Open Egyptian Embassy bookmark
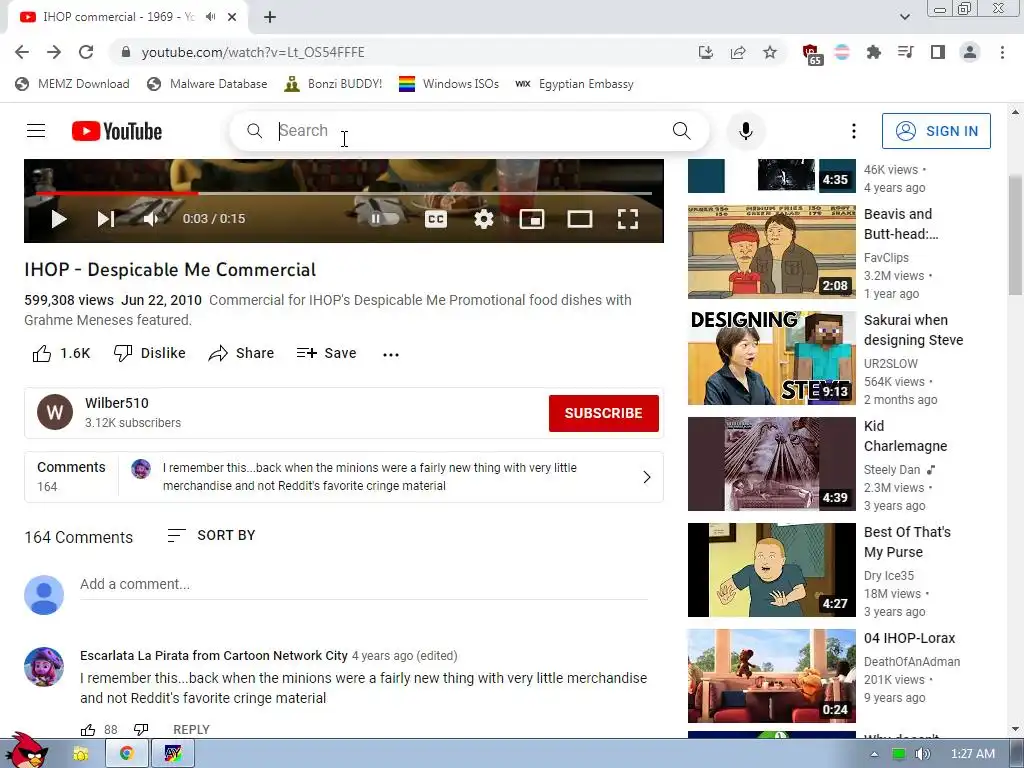The width and height of the screenshot is (1024, 768). (574, 84)
